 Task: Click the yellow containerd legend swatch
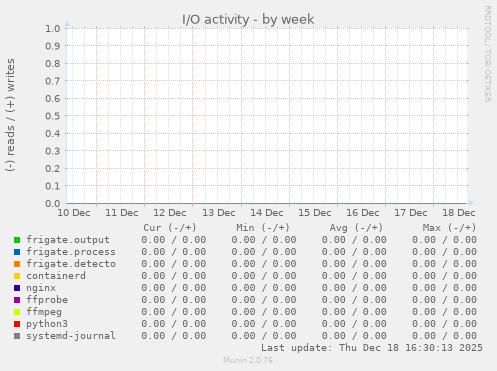(x=17, y=276)
